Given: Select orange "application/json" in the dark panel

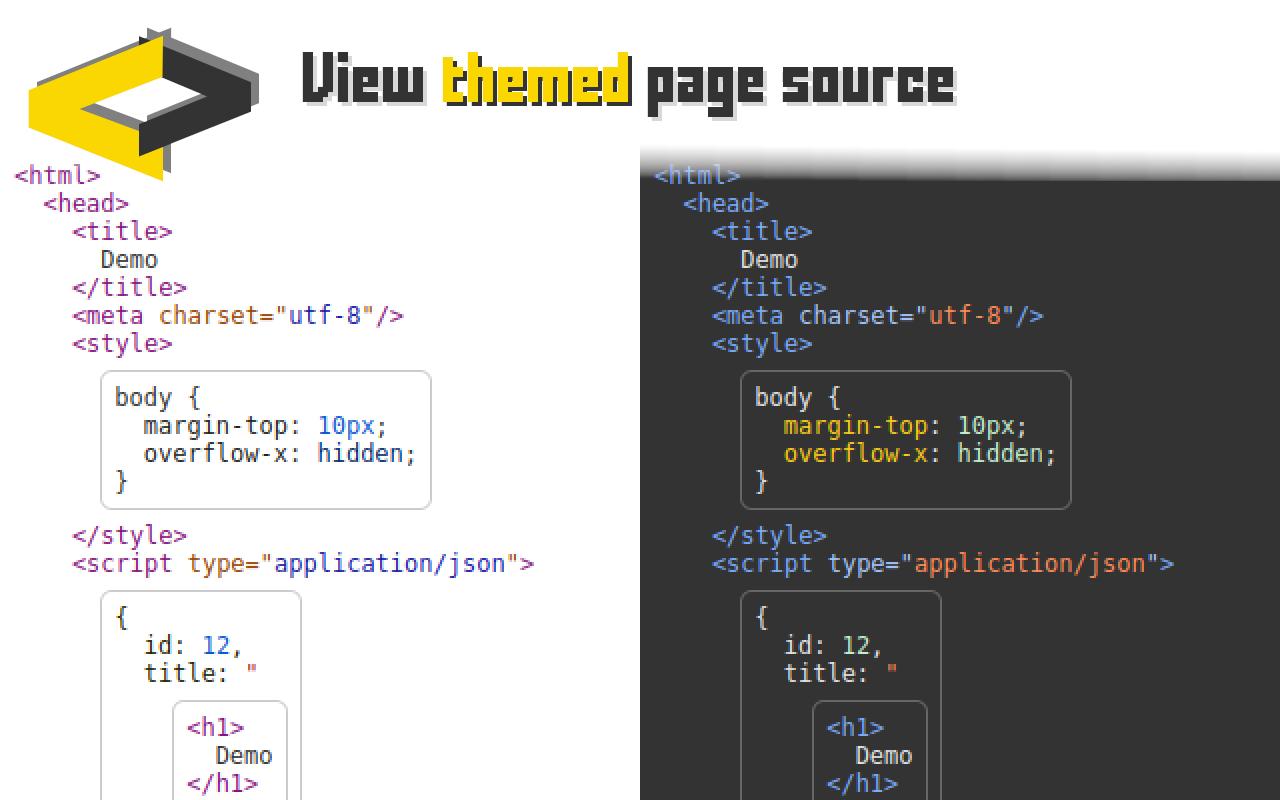Looking at the screenshot, I should pos(1029,564).
